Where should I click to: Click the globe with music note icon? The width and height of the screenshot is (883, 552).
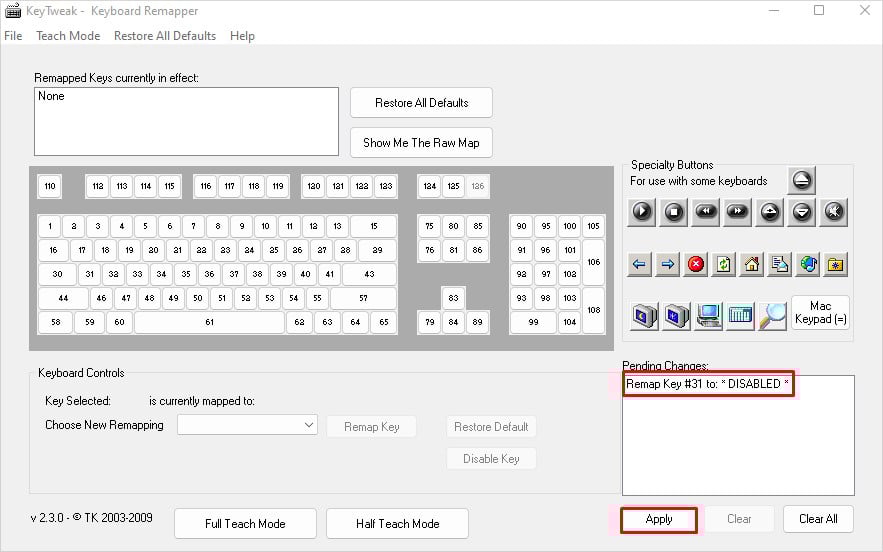(808, 264)
